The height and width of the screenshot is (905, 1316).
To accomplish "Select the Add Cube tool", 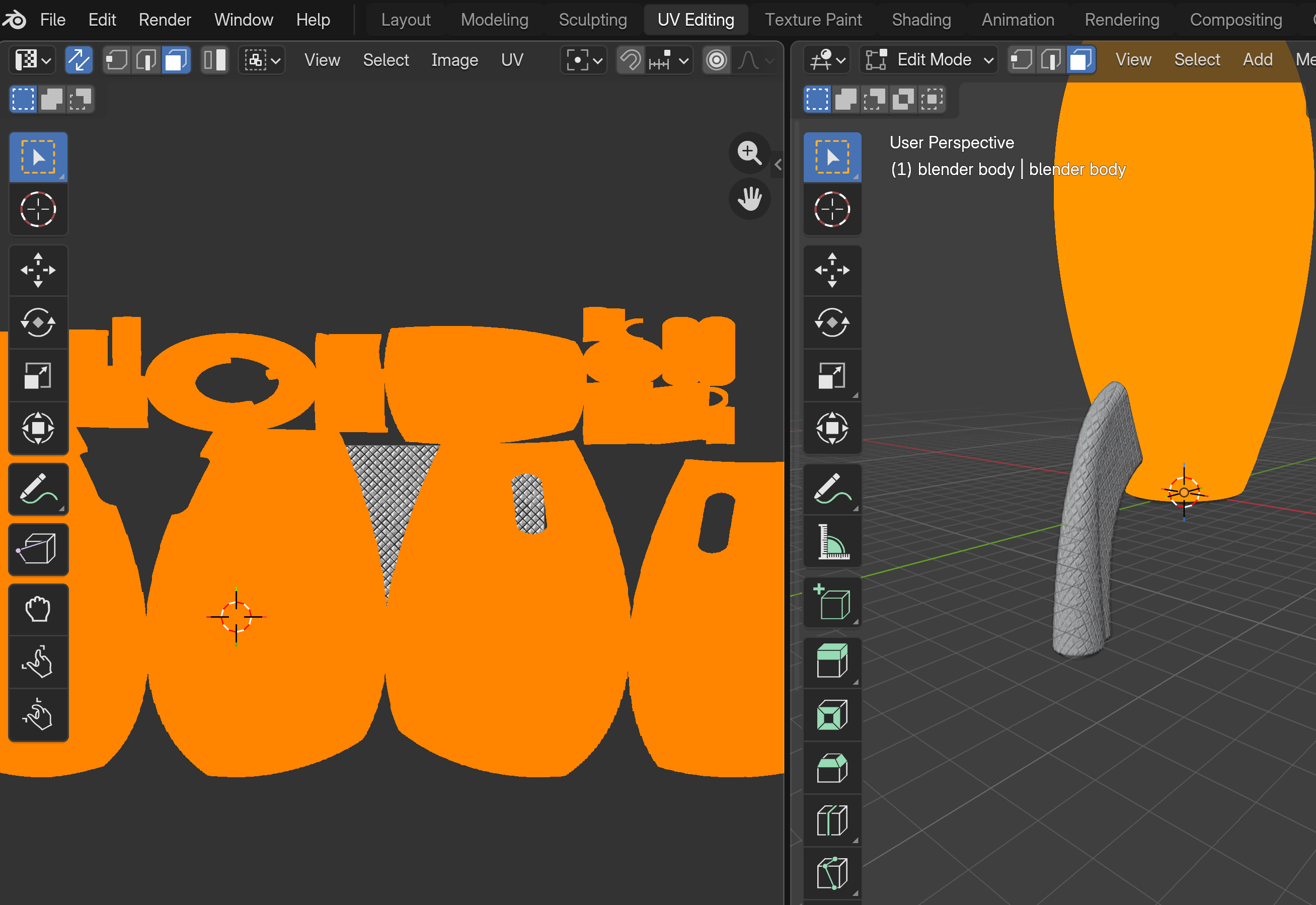I will coord(832,602).
